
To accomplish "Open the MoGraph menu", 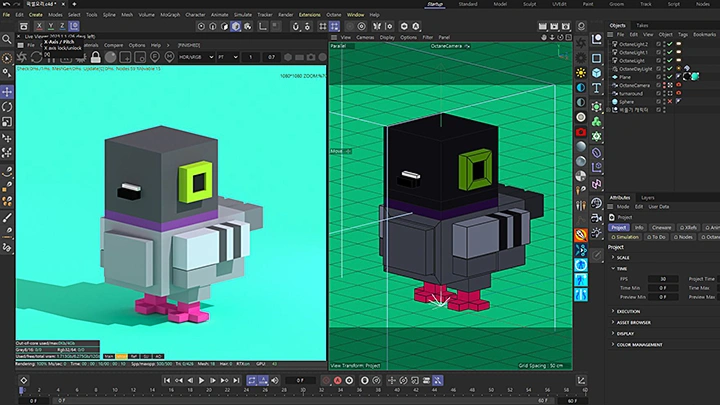I will pos(170,15).
